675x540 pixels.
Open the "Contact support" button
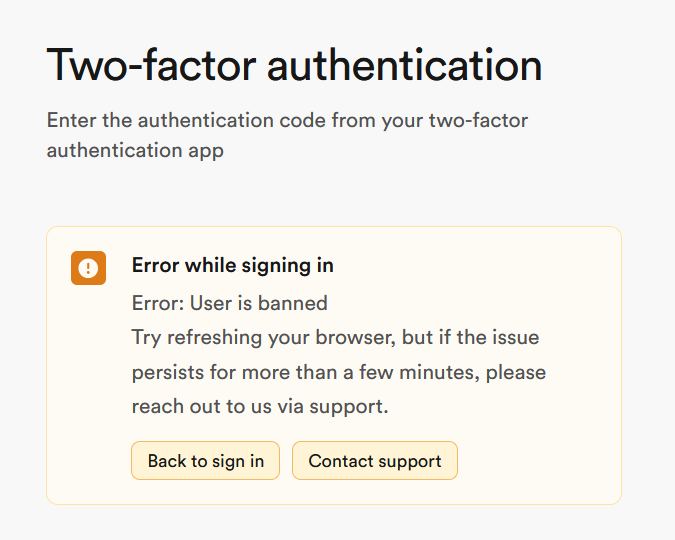[375, 461]
